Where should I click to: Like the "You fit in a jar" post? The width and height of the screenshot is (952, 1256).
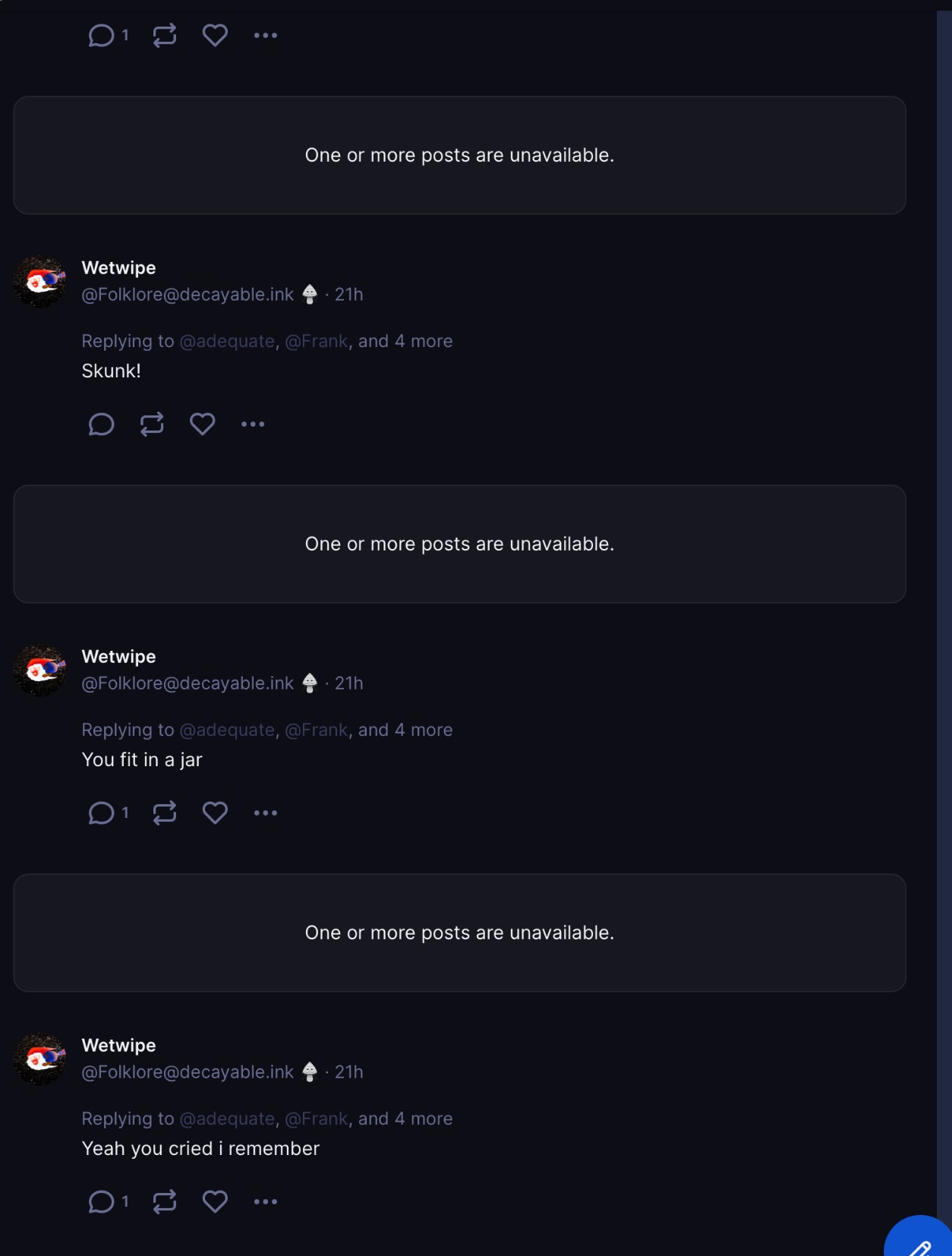215,813
